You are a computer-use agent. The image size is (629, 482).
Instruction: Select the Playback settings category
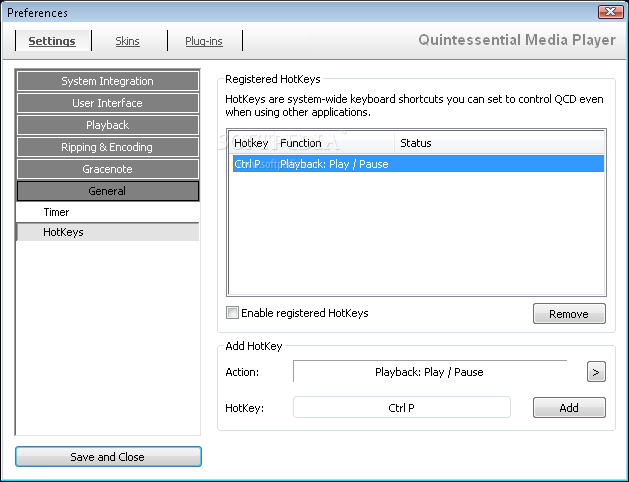pos(108,125)
